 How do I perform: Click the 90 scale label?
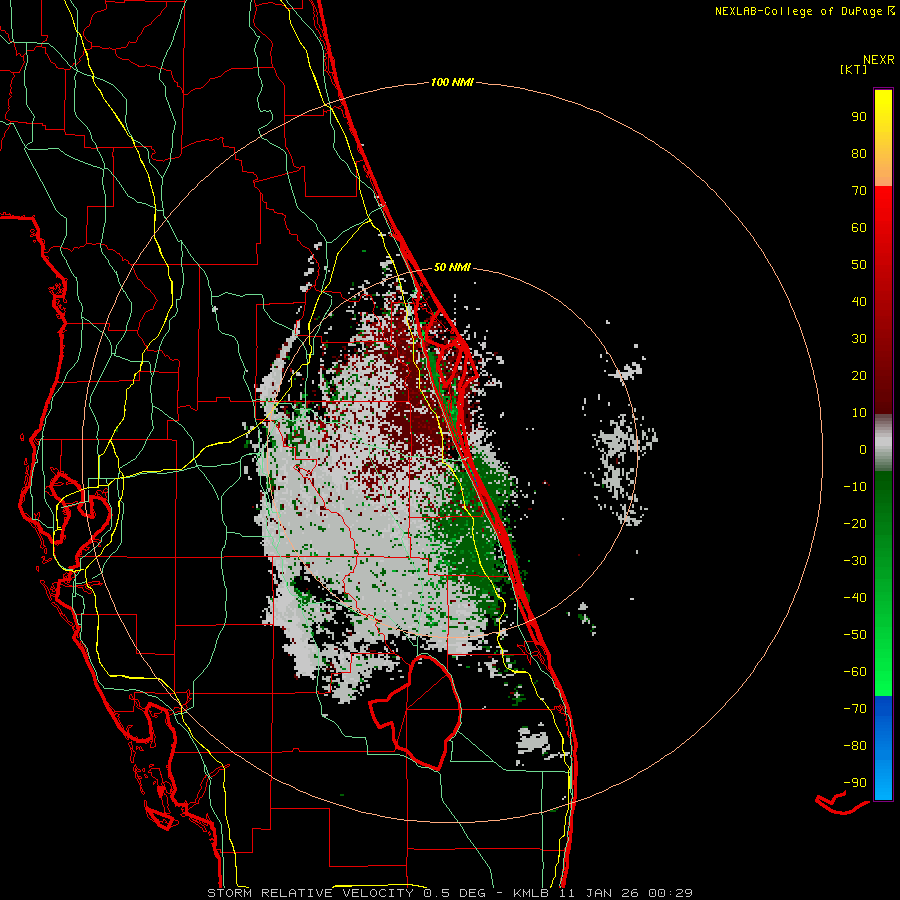(x=859, y=117)
